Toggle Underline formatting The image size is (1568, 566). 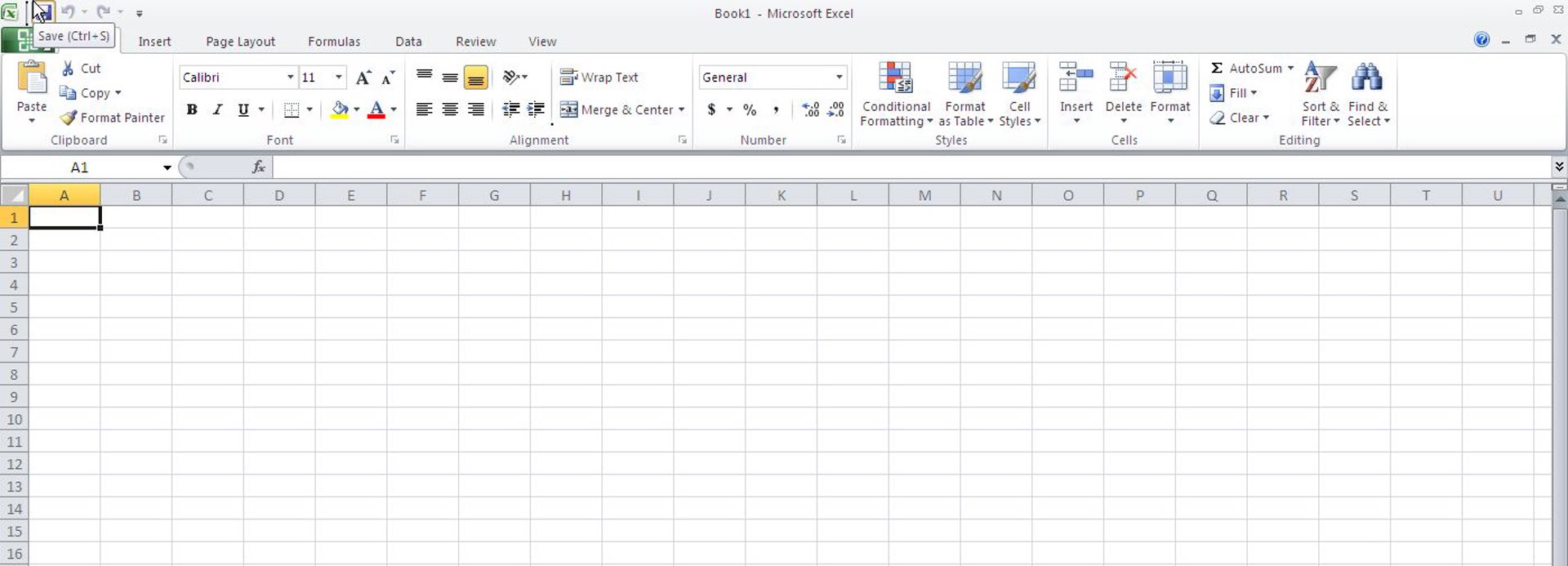click(x=243, y=109)
